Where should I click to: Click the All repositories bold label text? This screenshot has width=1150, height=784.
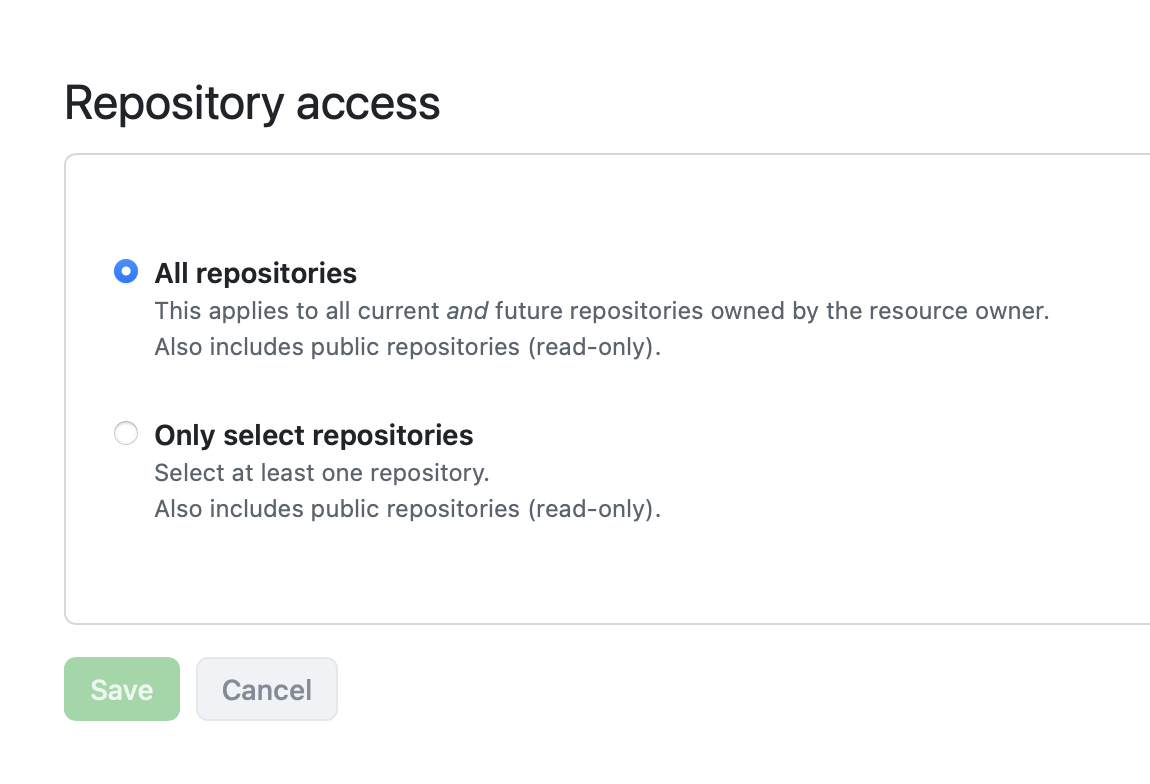point(256,272)
